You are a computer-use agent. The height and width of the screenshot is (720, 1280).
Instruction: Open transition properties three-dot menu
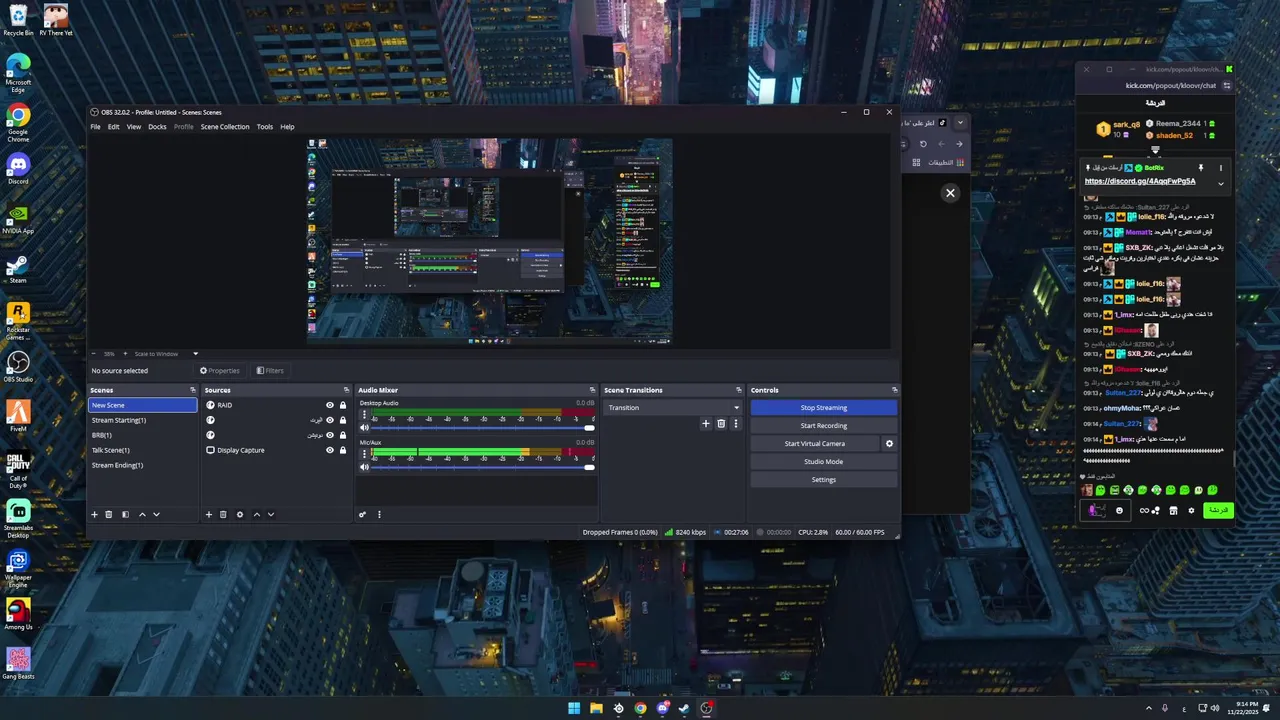coord(736,424)
